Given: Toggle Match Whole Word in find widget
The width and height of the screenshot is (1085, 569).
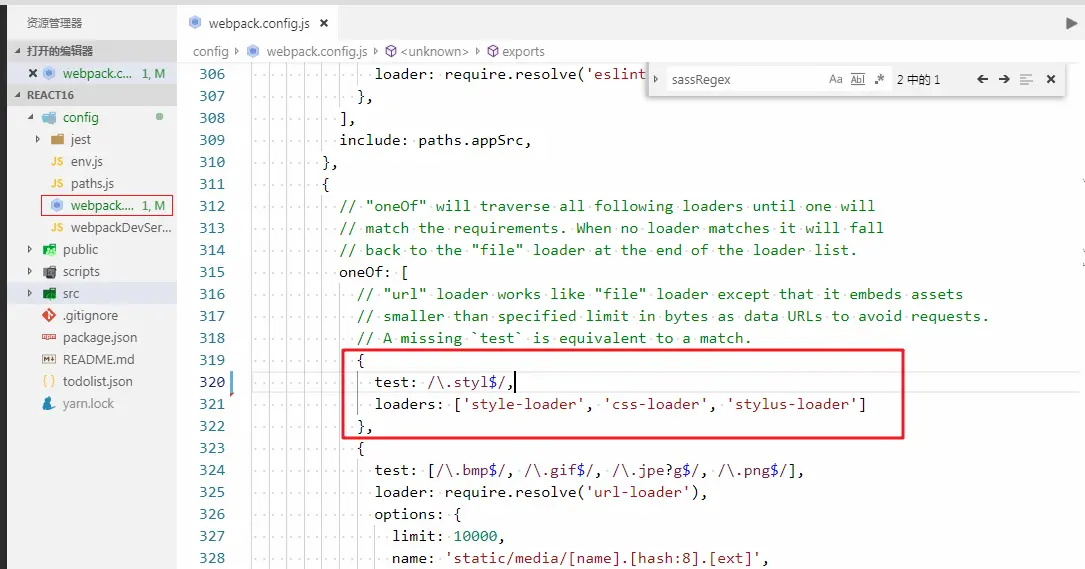Looking at the screenshot, I should (857, 80).
